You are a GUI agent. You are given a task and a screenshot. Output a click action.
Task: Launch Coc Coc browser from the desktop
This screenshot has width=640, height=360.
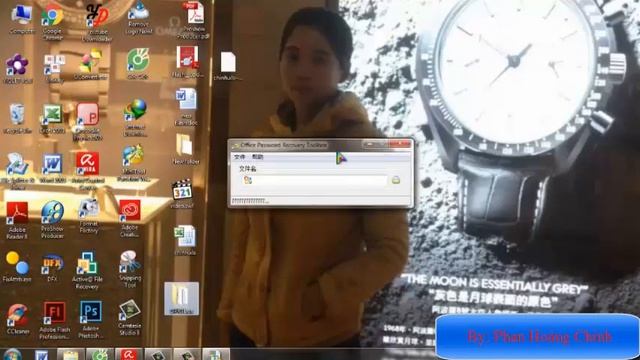tap(138, 64)
